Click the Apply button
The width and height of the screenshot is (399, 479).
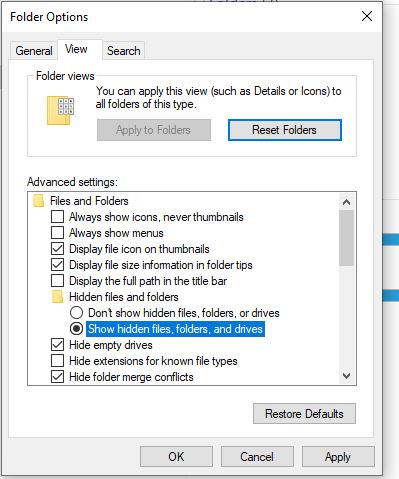point(338,457)
